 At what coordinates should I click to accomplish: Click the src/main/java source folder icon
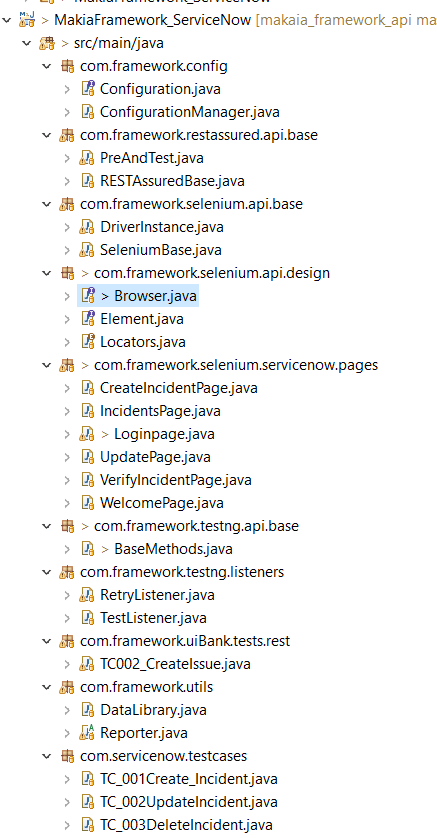click(x=46, y=43)
